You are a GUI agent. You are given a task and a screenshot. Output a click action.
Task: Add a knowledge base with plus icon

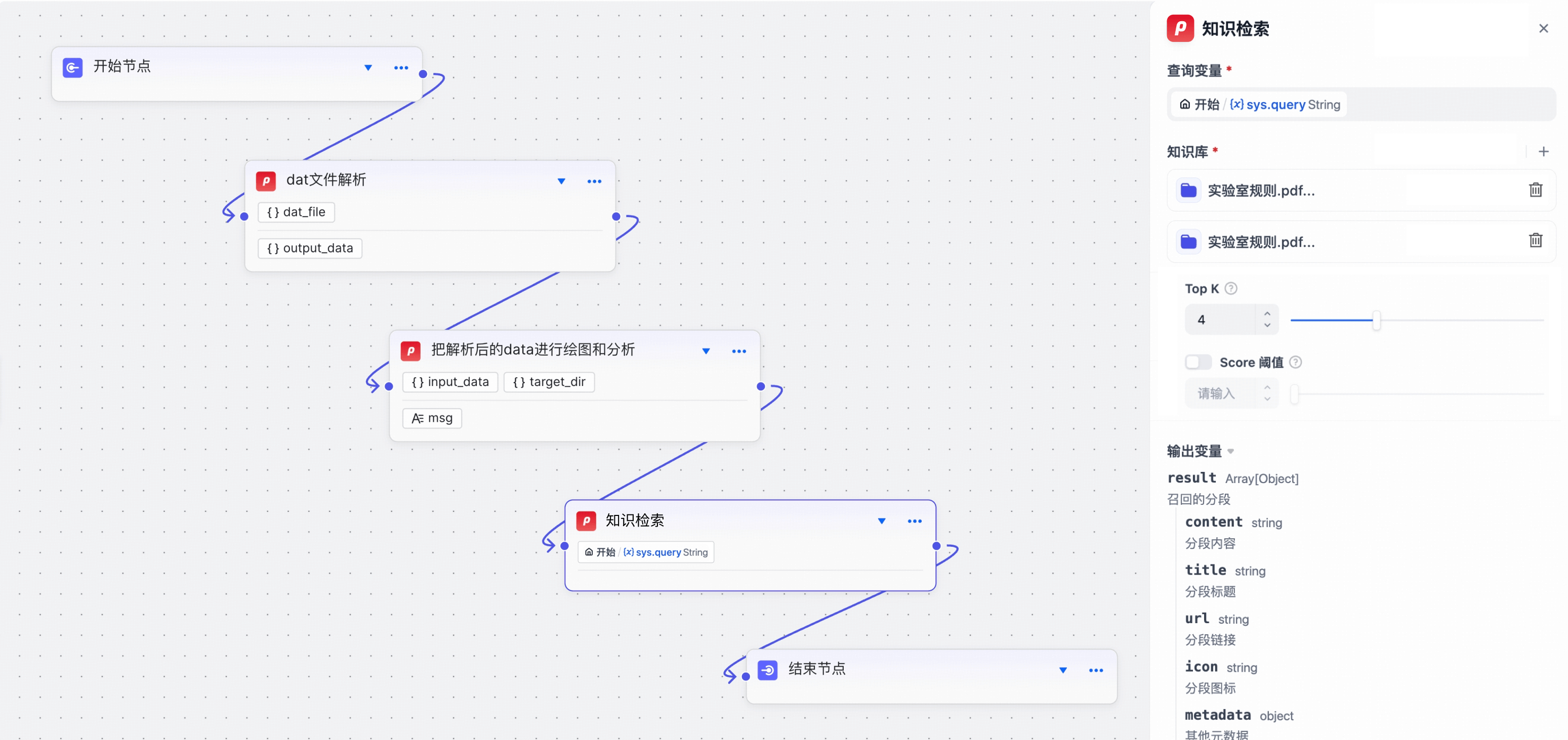pos(1543,152)
